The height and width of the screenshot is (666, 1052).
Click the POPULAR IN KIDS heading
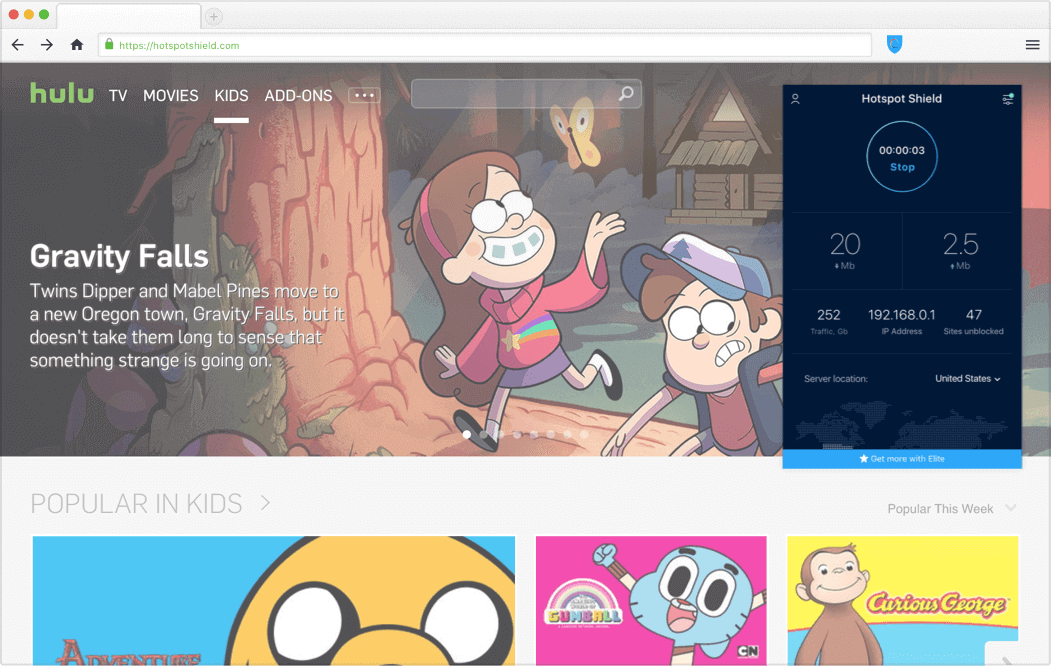pyautogui.click(x=136, y=504)
